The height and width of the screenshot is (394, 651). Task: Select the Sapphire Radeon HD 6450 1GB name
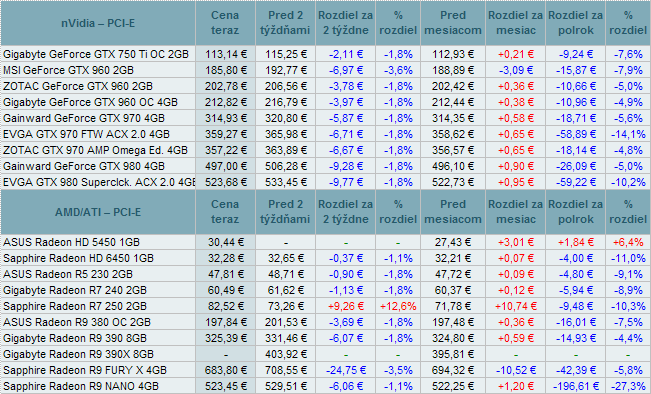coord(78,258)
